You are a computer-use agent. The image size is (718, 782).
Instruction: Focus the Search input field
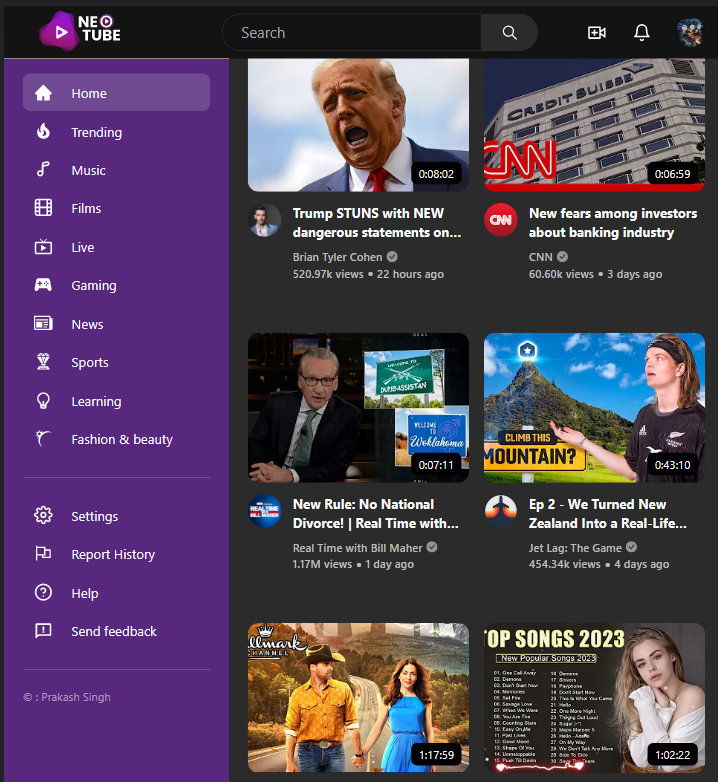(352, 32)
